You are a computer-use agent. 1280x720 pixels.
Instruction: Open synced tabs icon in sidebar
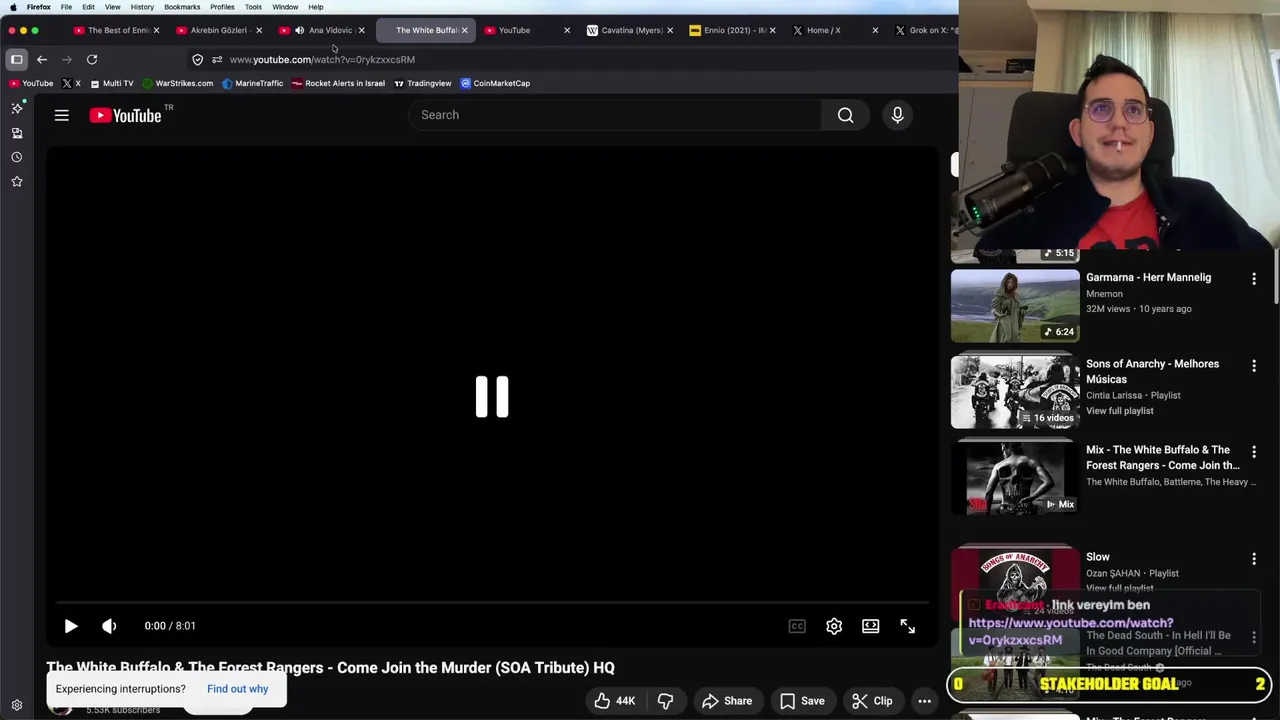[x=17, y=133]
